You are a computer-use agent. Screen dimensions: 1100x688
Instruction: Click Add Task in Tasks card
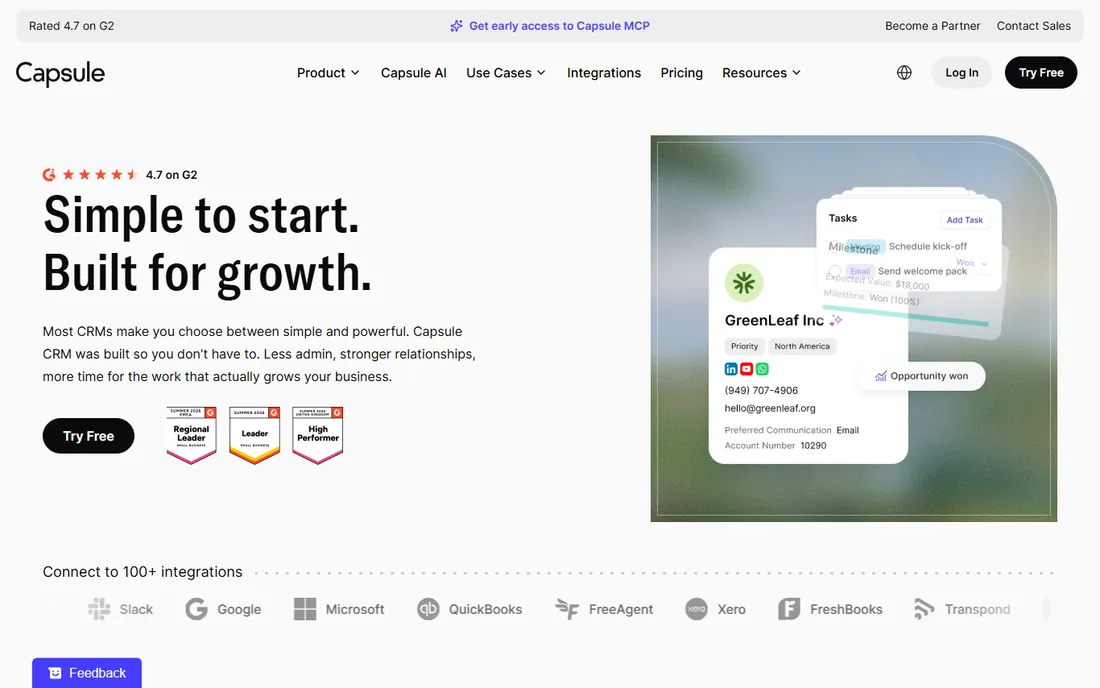(965, 220)
